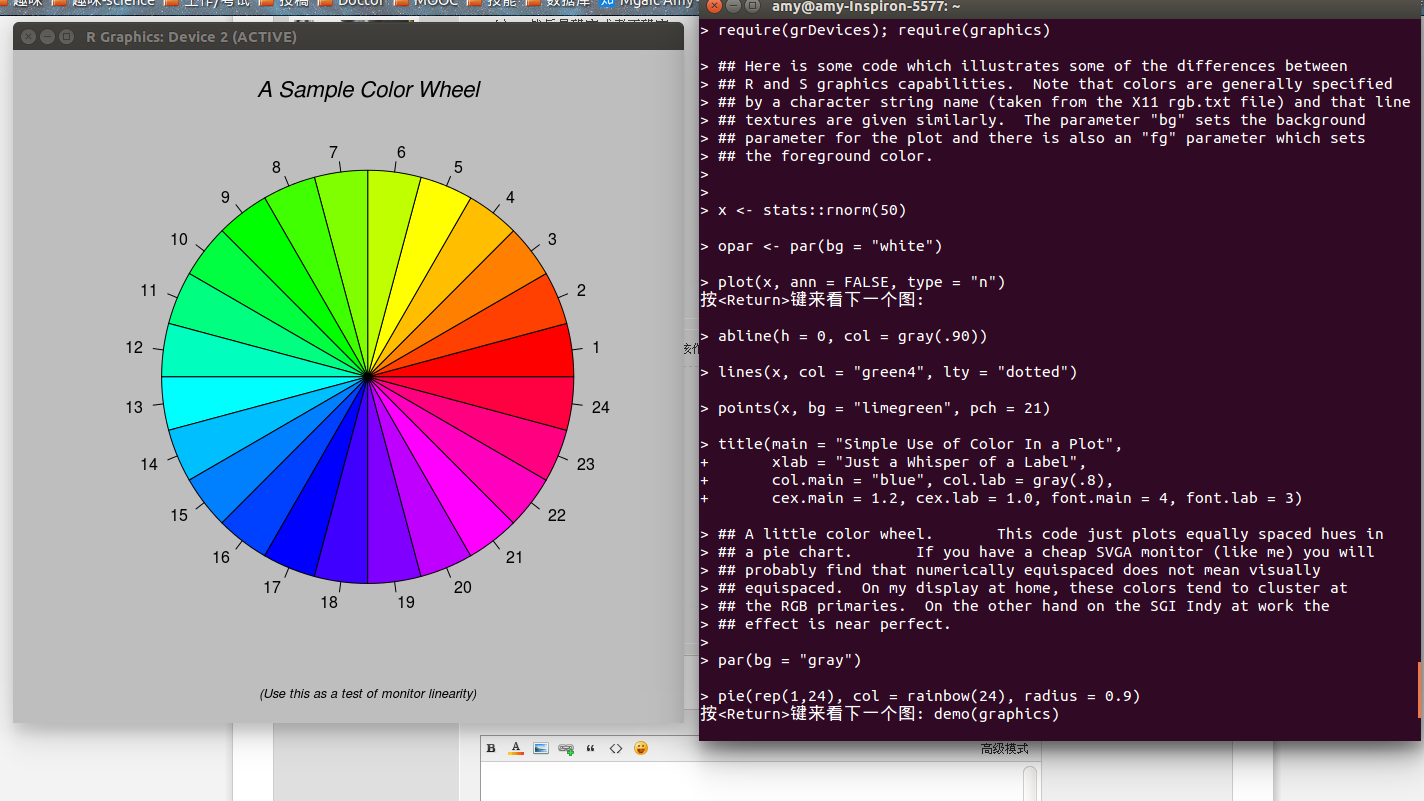This screenshot has height=801, width=1424.
Task: Click the pie label '19'
Action: [x=405, y=602]
